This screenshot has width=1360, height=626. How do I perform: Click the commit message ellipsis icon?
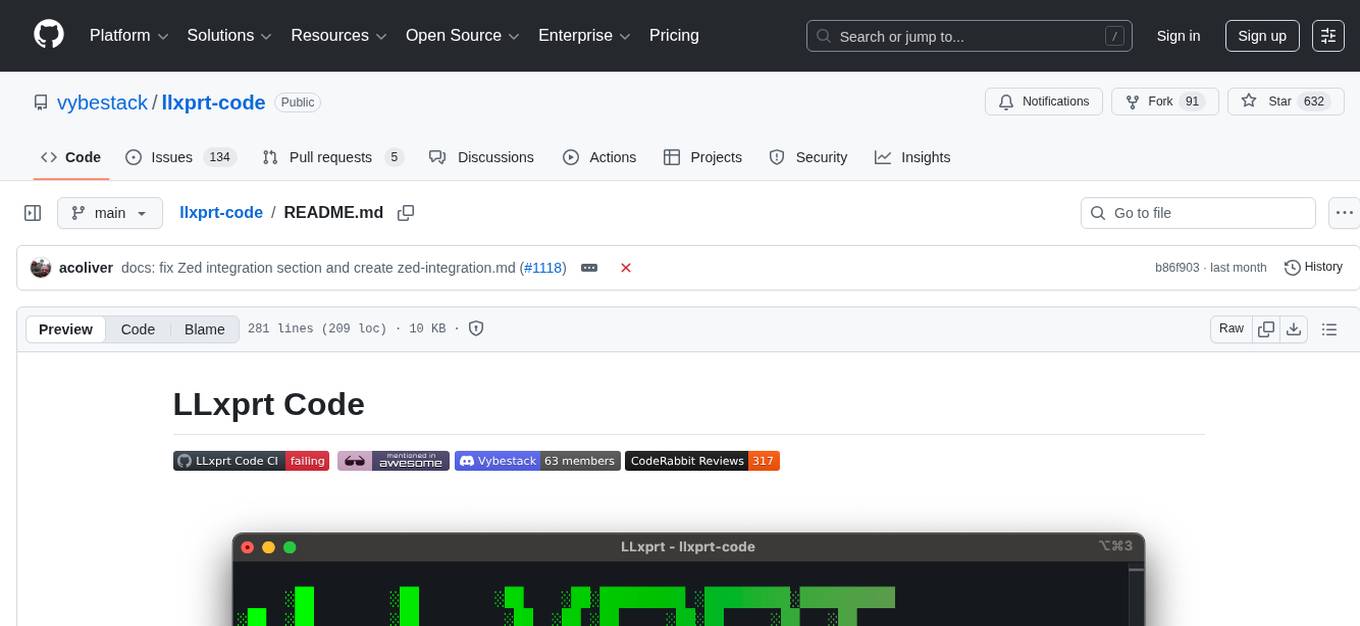click(589, 267)
